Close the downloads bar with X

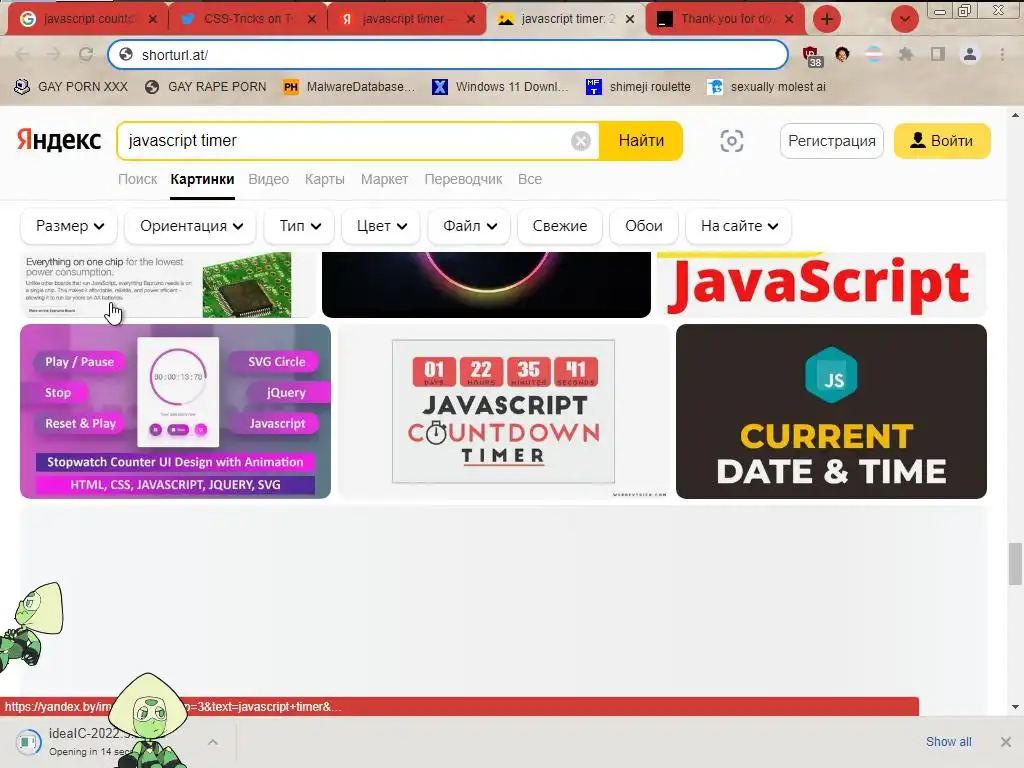click(x=1006, y=742)
